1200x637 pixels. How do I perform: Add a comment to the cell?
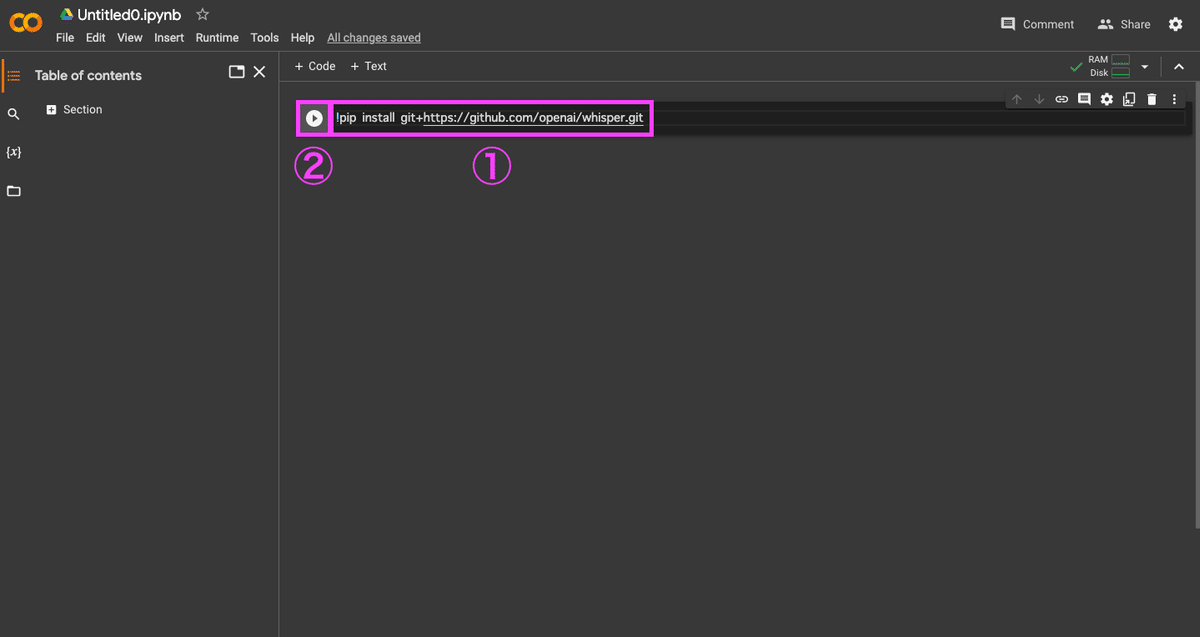pyautogui.click(x=1084, y=99)
